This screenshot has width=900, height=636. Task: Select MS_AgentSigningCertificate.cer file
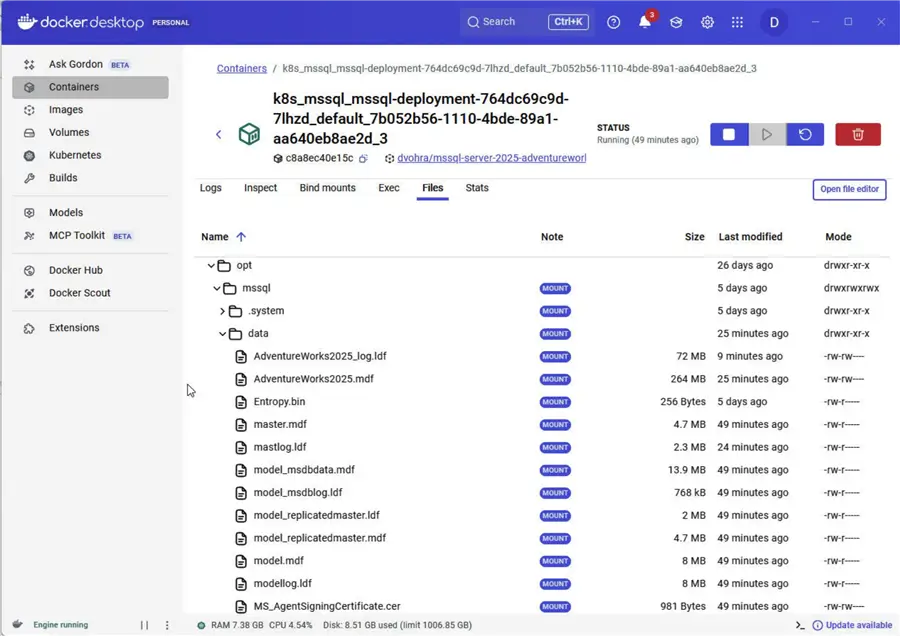point(327,606)
